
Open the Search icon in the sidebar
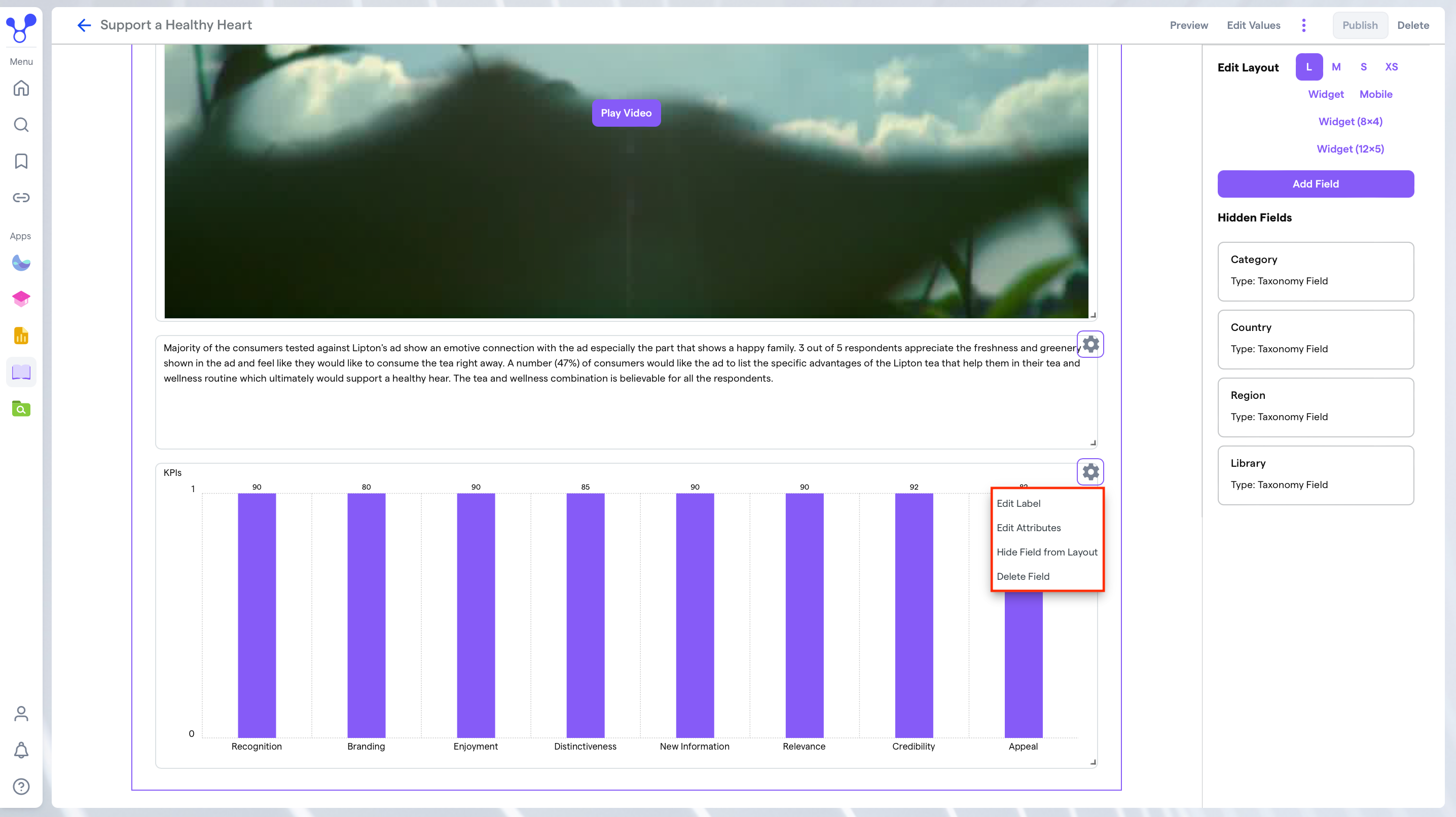click(21, 125)
